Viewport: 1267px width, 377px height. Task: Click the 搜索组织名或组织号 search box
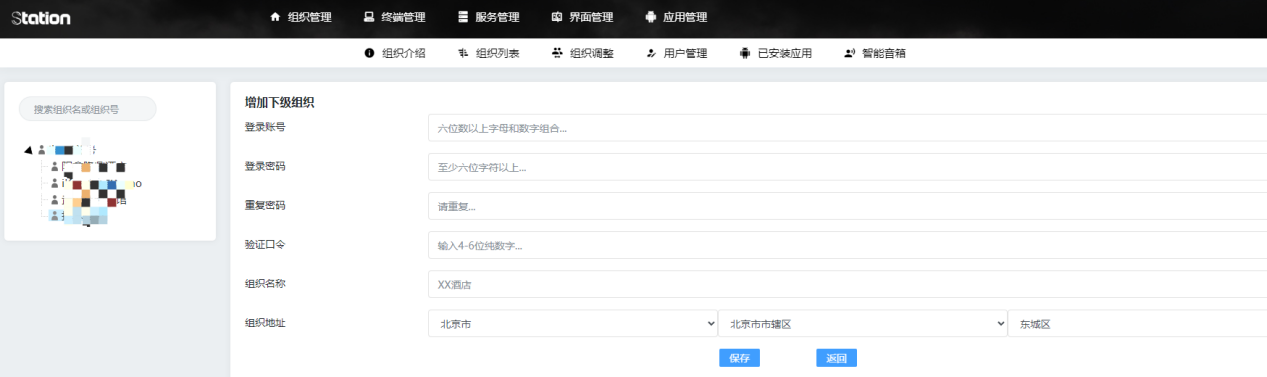pos(88,109)
